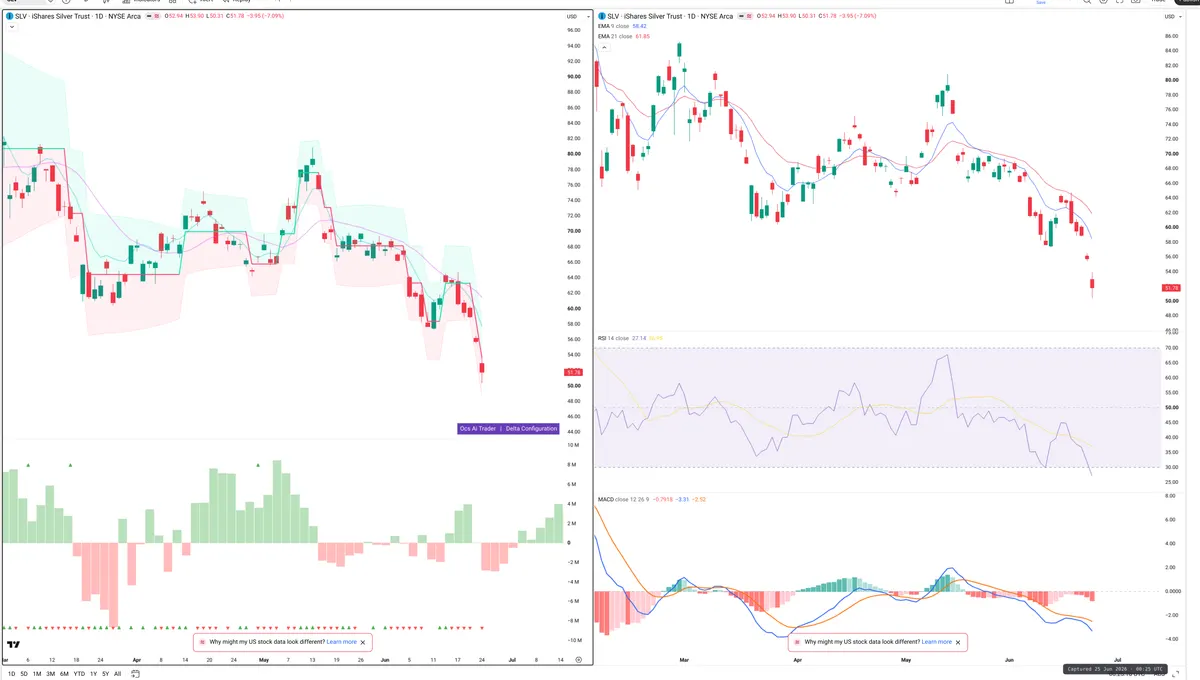Click SLV symbol logo in right chart
The image size is (1200, 680).
(x=602, y=16)
